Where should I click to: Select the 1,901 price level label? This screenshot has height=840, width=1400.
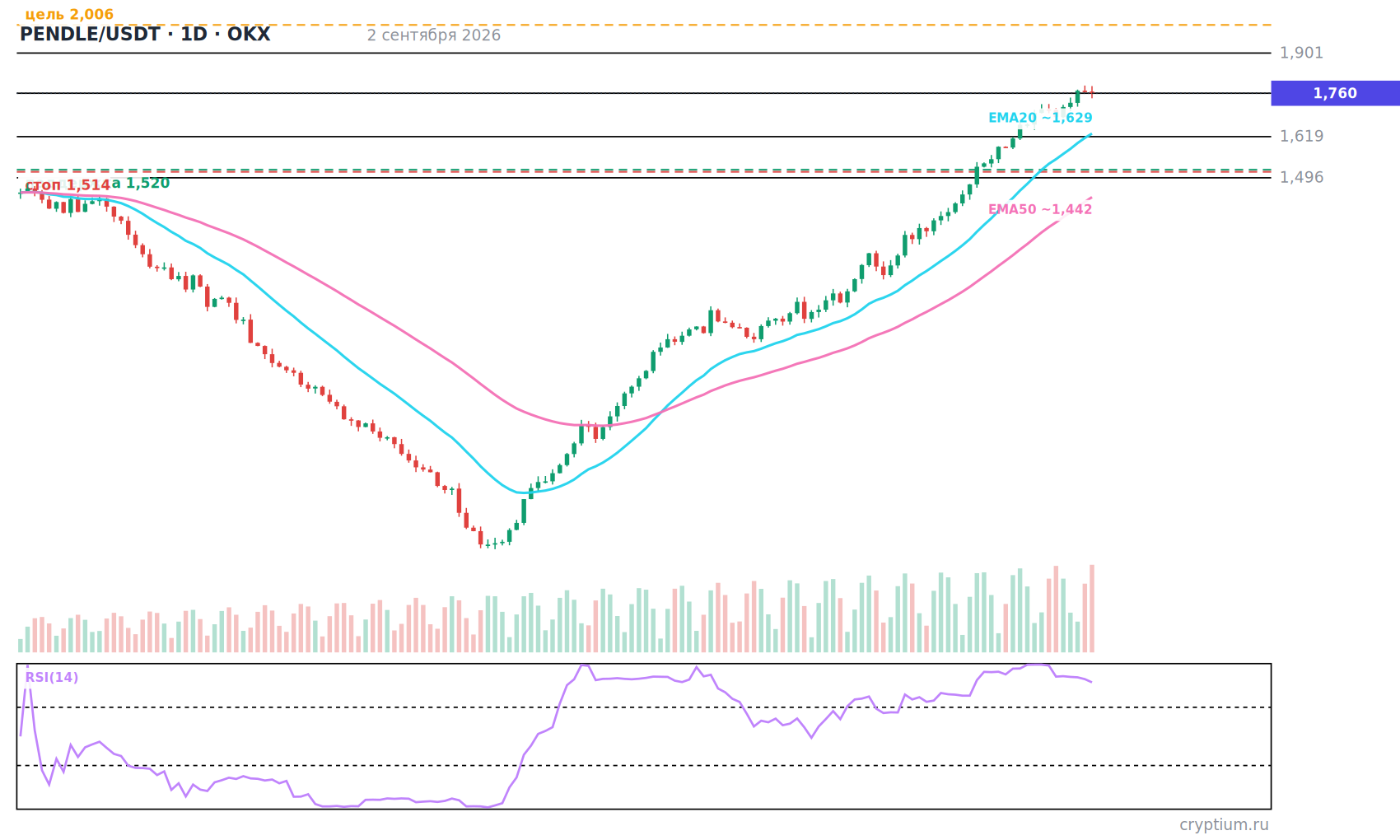click(1301, 53)
